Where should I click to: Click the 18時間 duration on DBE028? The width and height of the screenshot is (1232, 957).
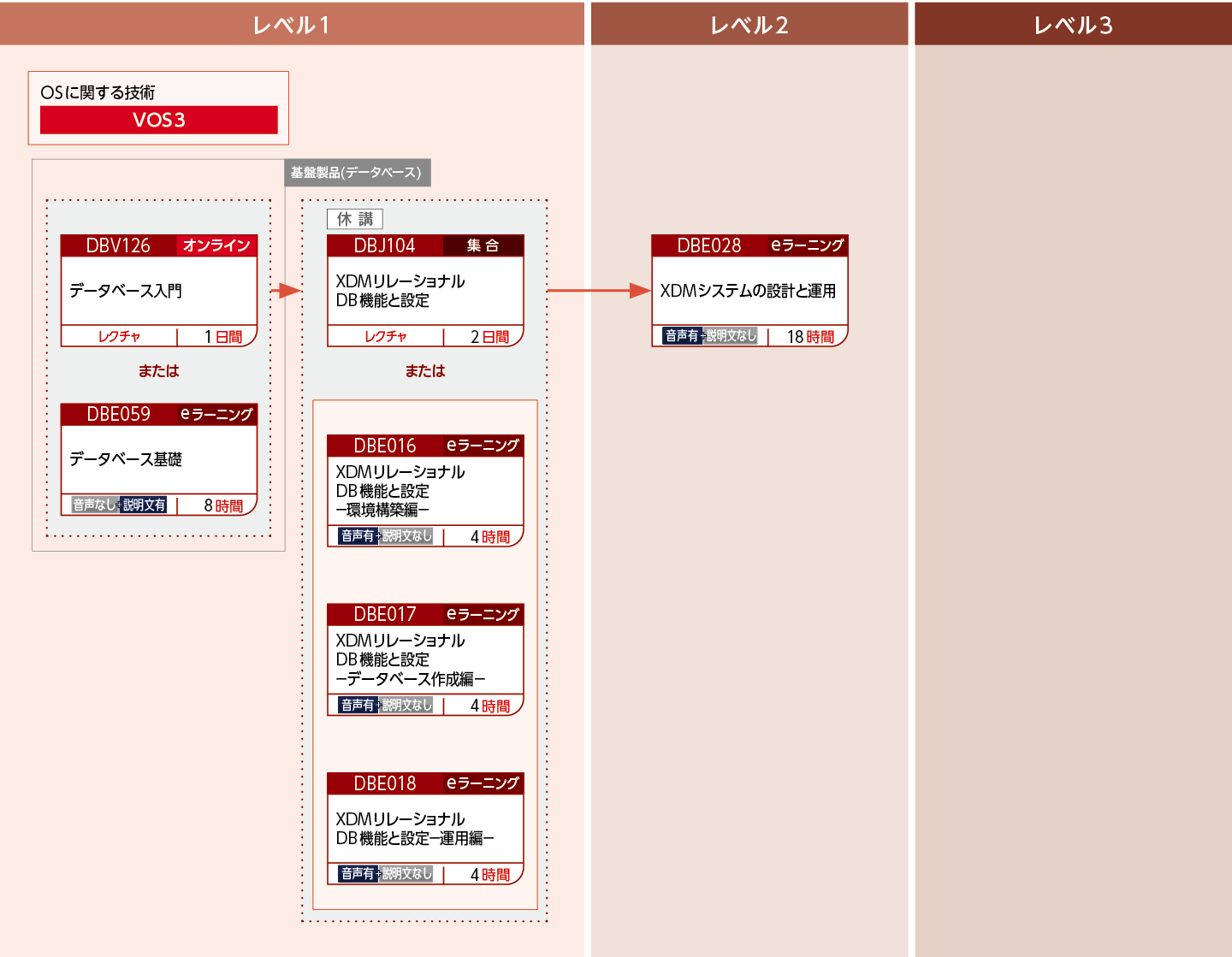810,337
